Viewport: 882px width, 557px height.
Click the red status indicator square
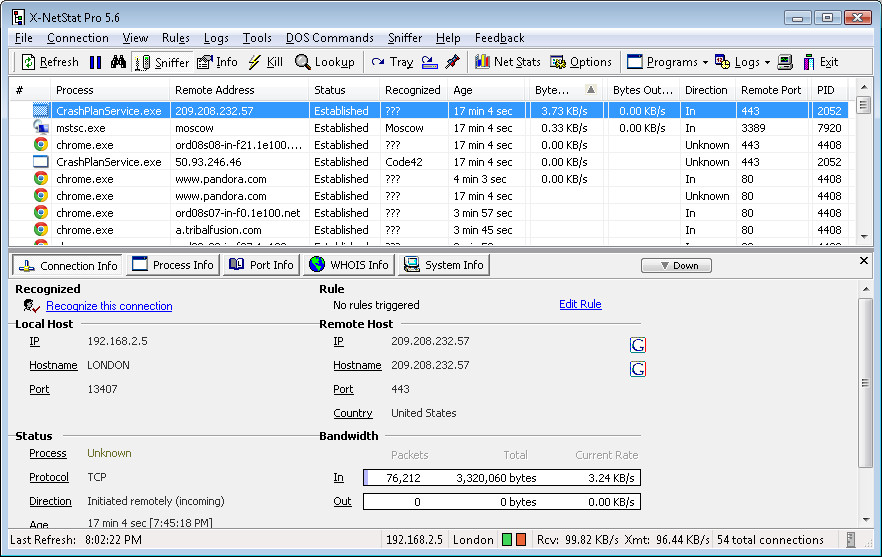click(x=521, y=540)
